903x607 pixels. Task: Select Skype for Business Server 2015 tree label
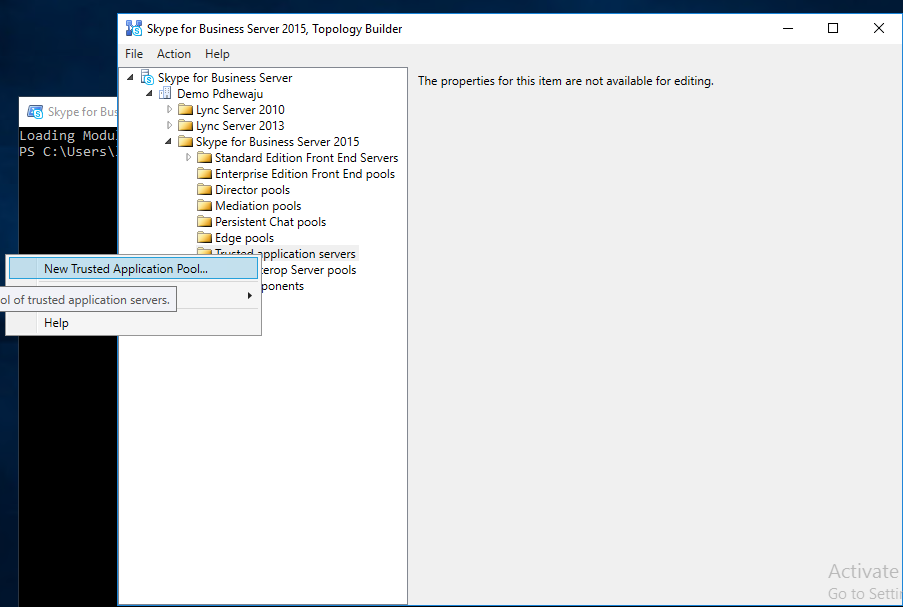278,142
